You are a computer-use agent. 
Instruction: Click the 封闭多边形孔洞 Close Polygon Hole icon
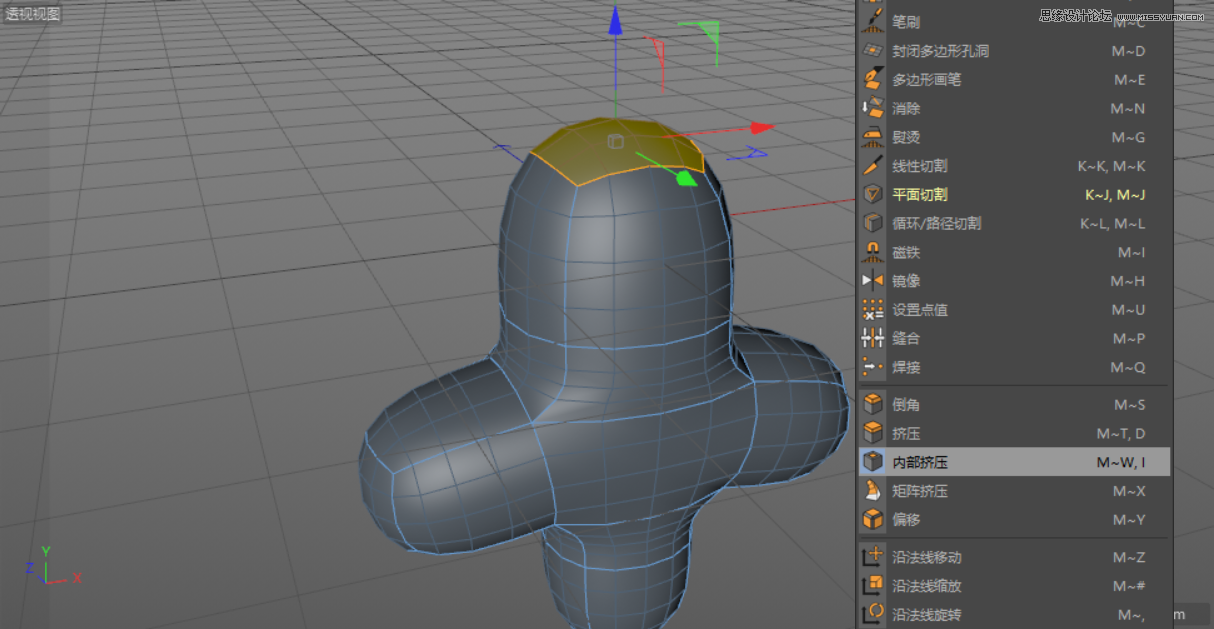(872, 50)
